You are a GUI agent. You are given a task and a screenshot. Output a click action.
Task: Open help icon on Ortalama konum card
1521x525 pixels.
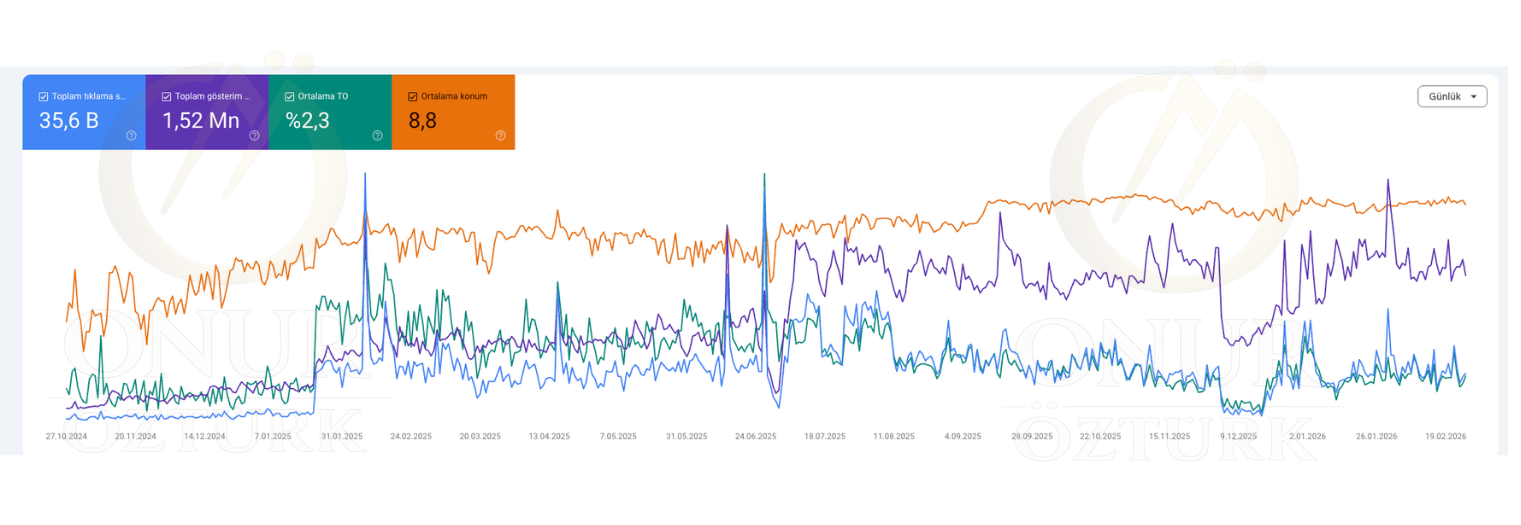tap(500, 135)
